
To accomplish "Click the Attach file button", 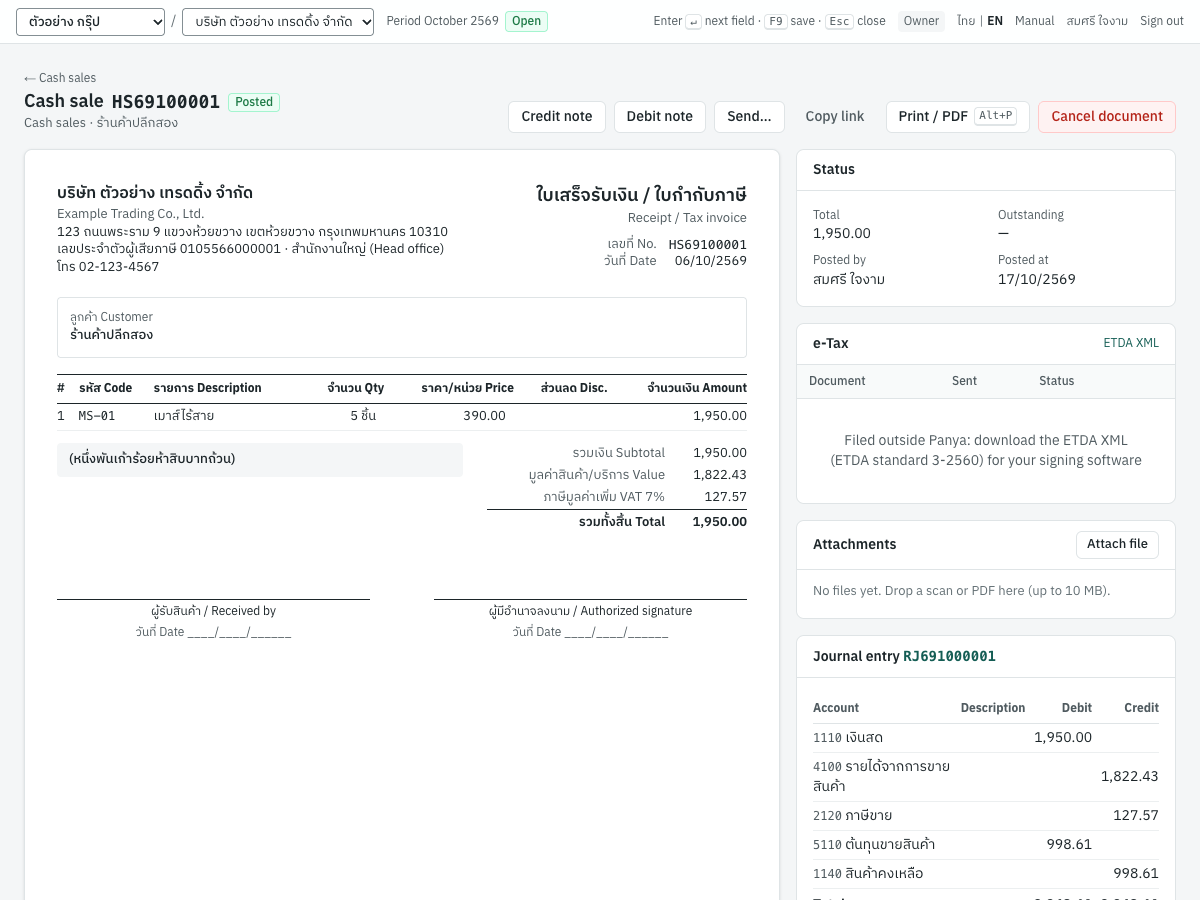I will click(1117, 544).
